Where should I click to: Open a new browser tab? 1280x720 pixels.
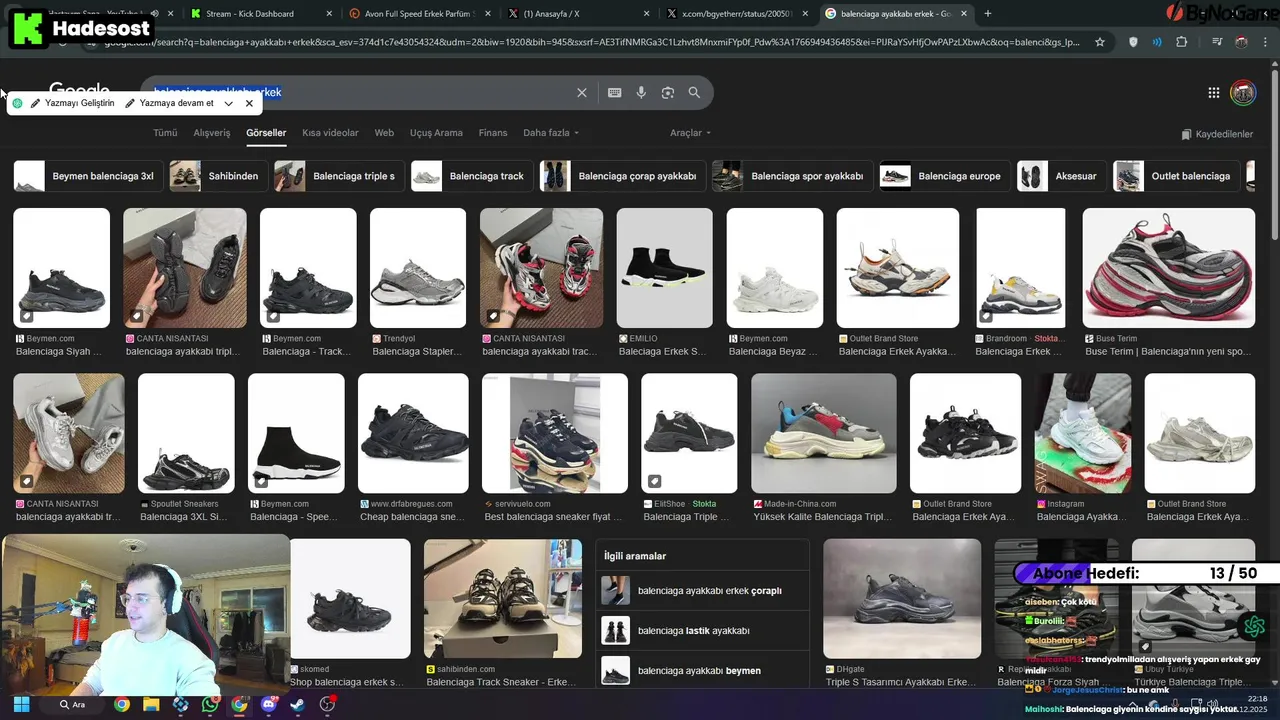click(x=988, y=13)
